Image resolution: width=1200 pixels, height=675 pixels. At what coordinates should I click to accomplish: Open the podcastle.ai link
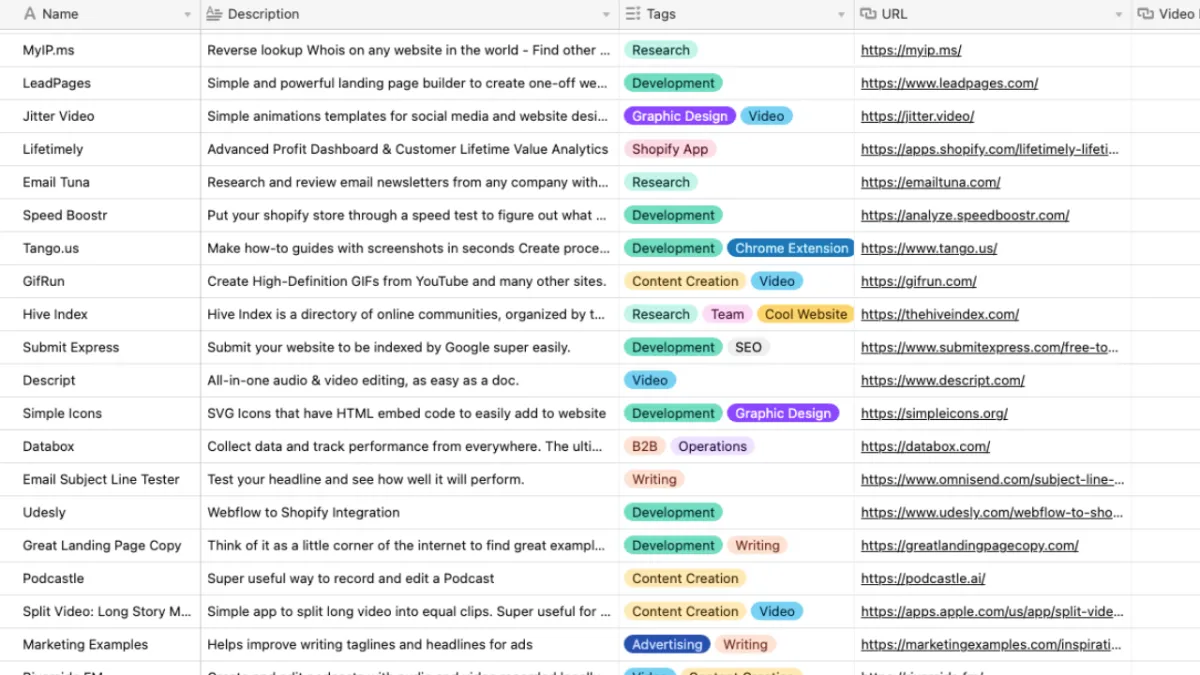(923, 578)
